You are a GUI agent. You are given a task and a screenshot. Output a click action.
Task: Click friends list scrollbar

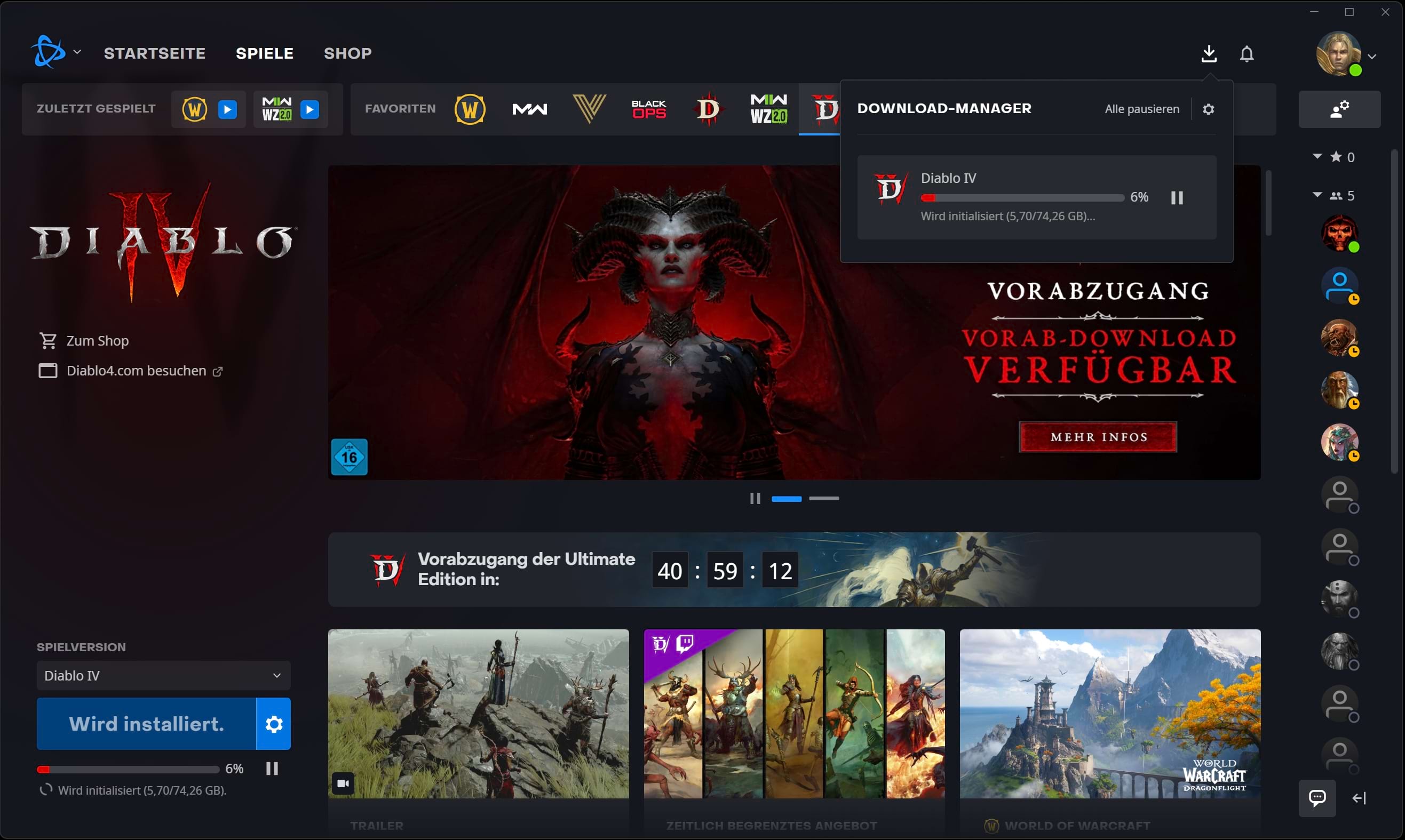[1395, 311]
